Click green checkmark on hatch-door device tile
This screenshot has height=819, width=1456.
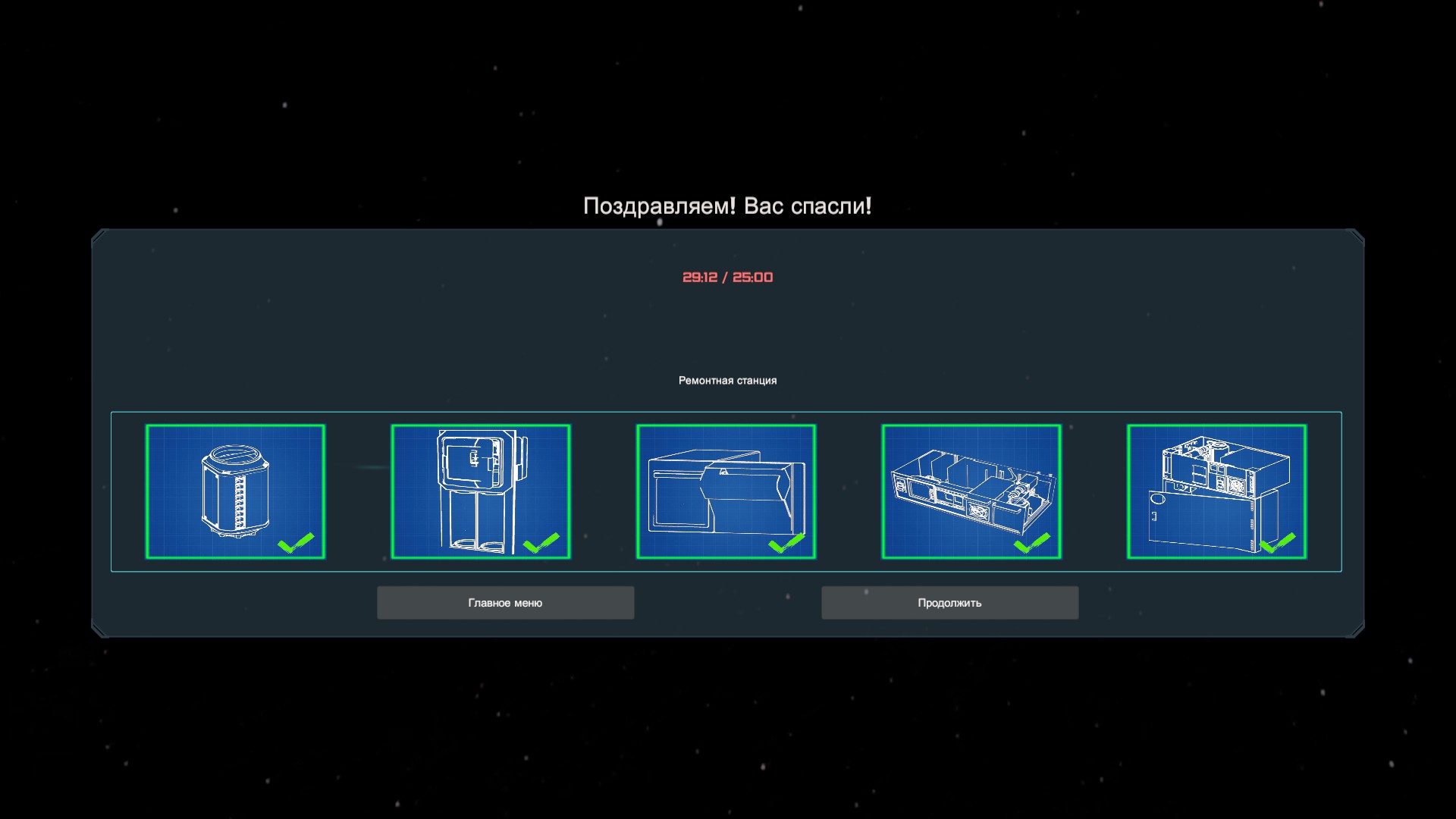tap(541, 543)
